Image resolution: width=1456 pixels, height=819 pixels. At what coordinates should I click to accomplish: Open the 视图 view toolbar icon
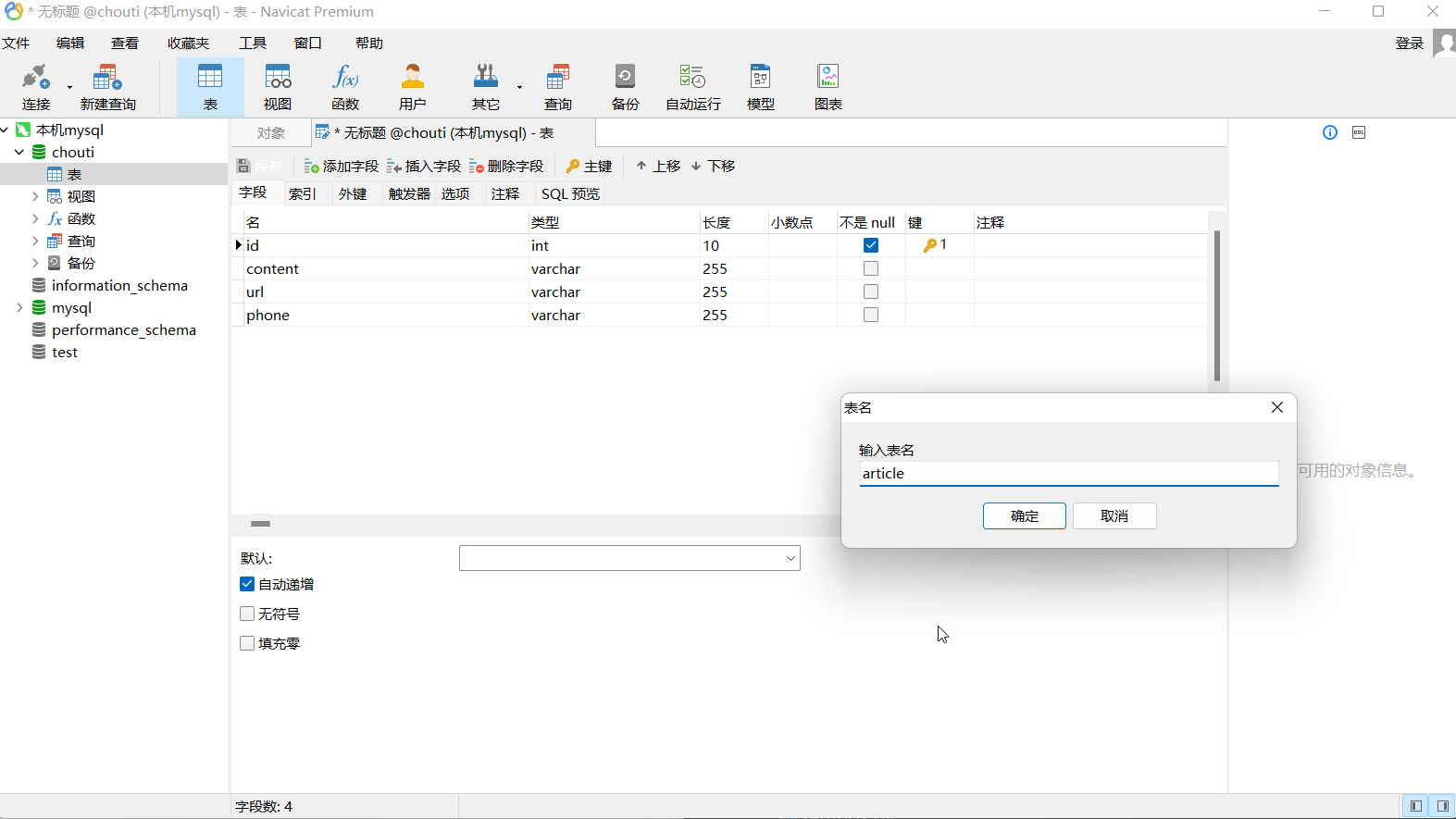pos(278,87)
